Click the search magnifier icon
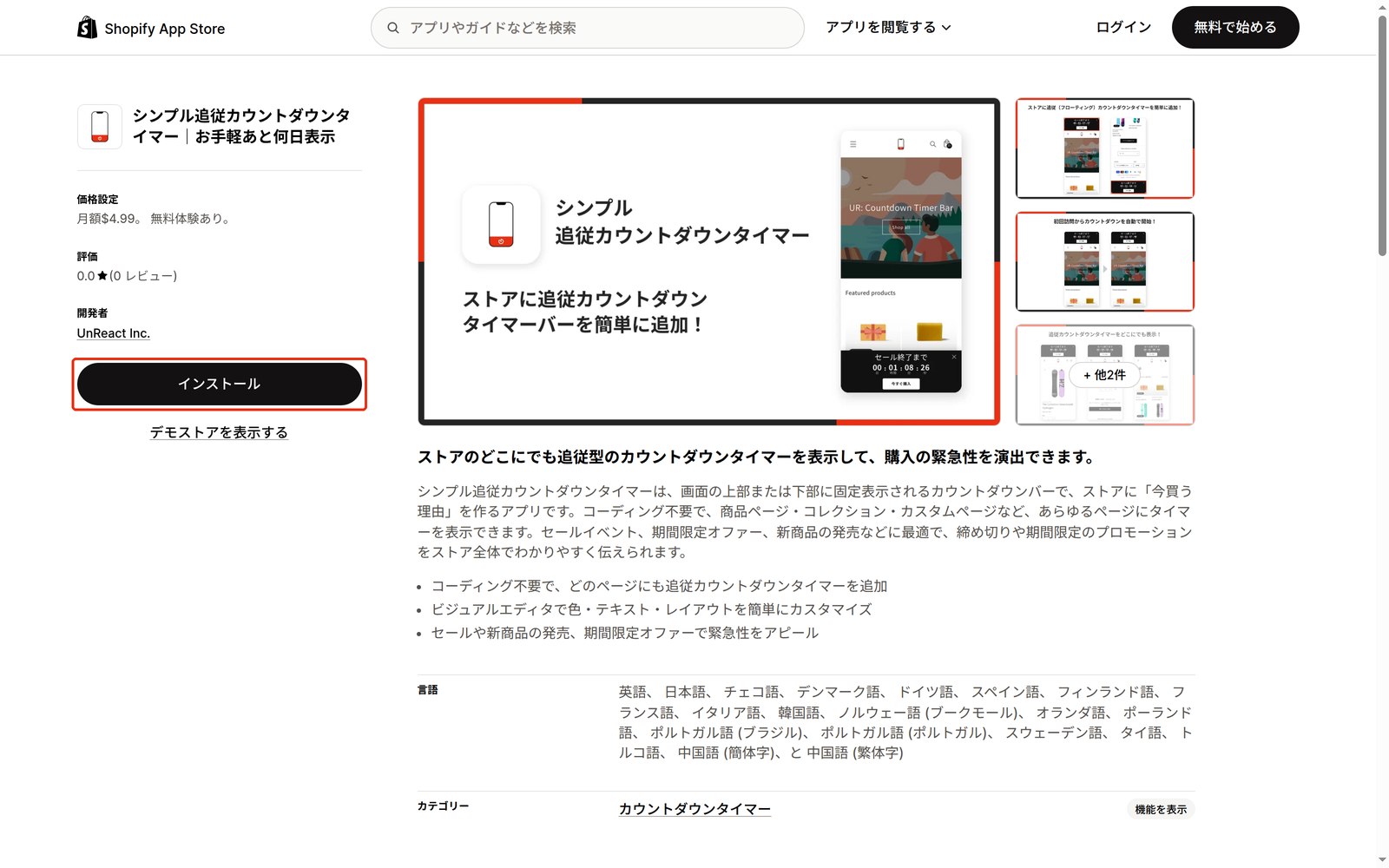The image size is (1389, 868). (x=393, y=28)
